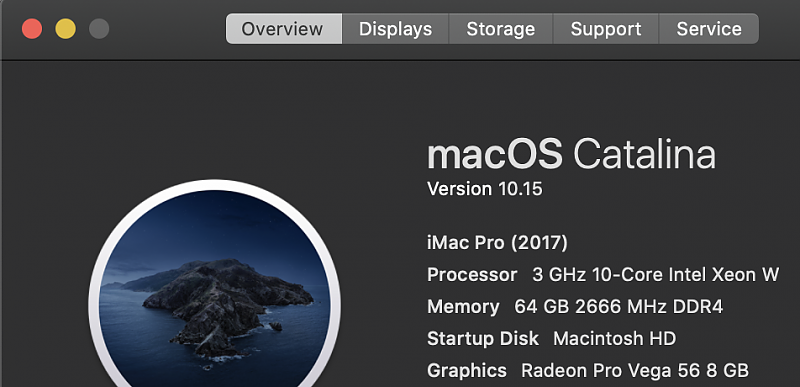Open the Support tab
The height and width of the screenshot is (387, 800).
[x=606, y=29]
